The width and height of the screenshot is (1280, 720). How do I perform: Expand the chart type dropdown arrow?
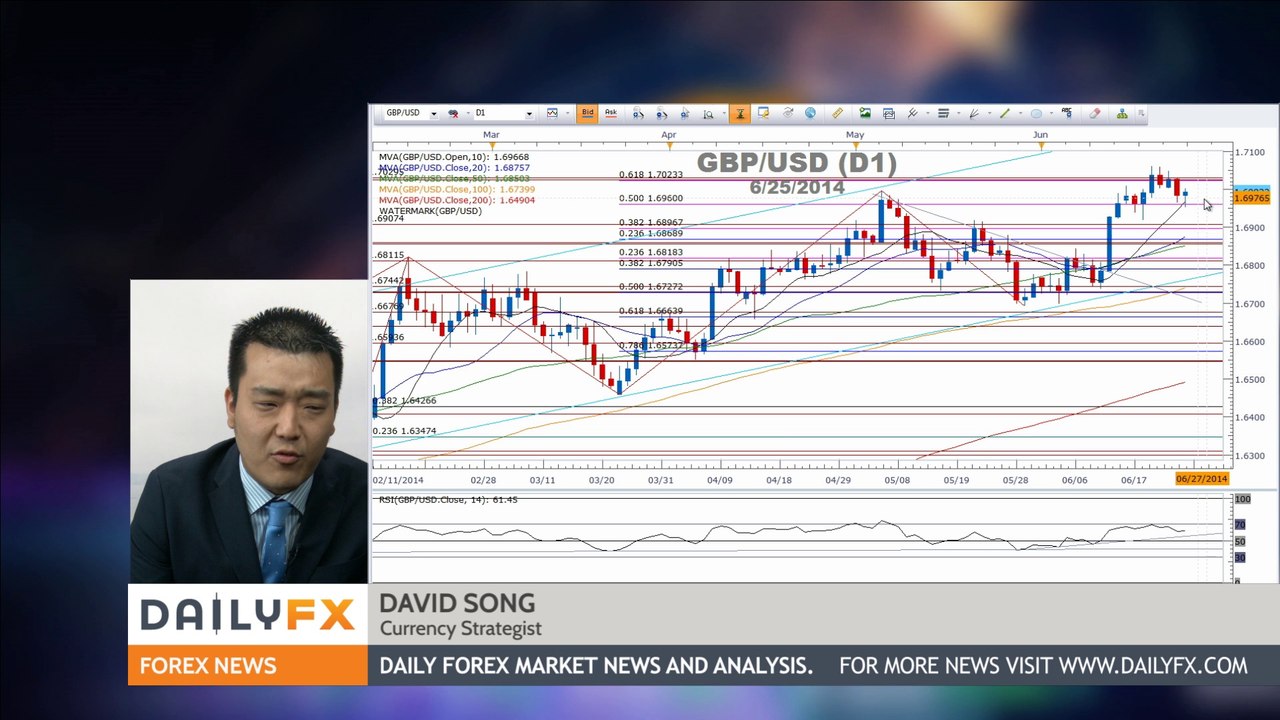pyautogui.click(x=567, y=113)
